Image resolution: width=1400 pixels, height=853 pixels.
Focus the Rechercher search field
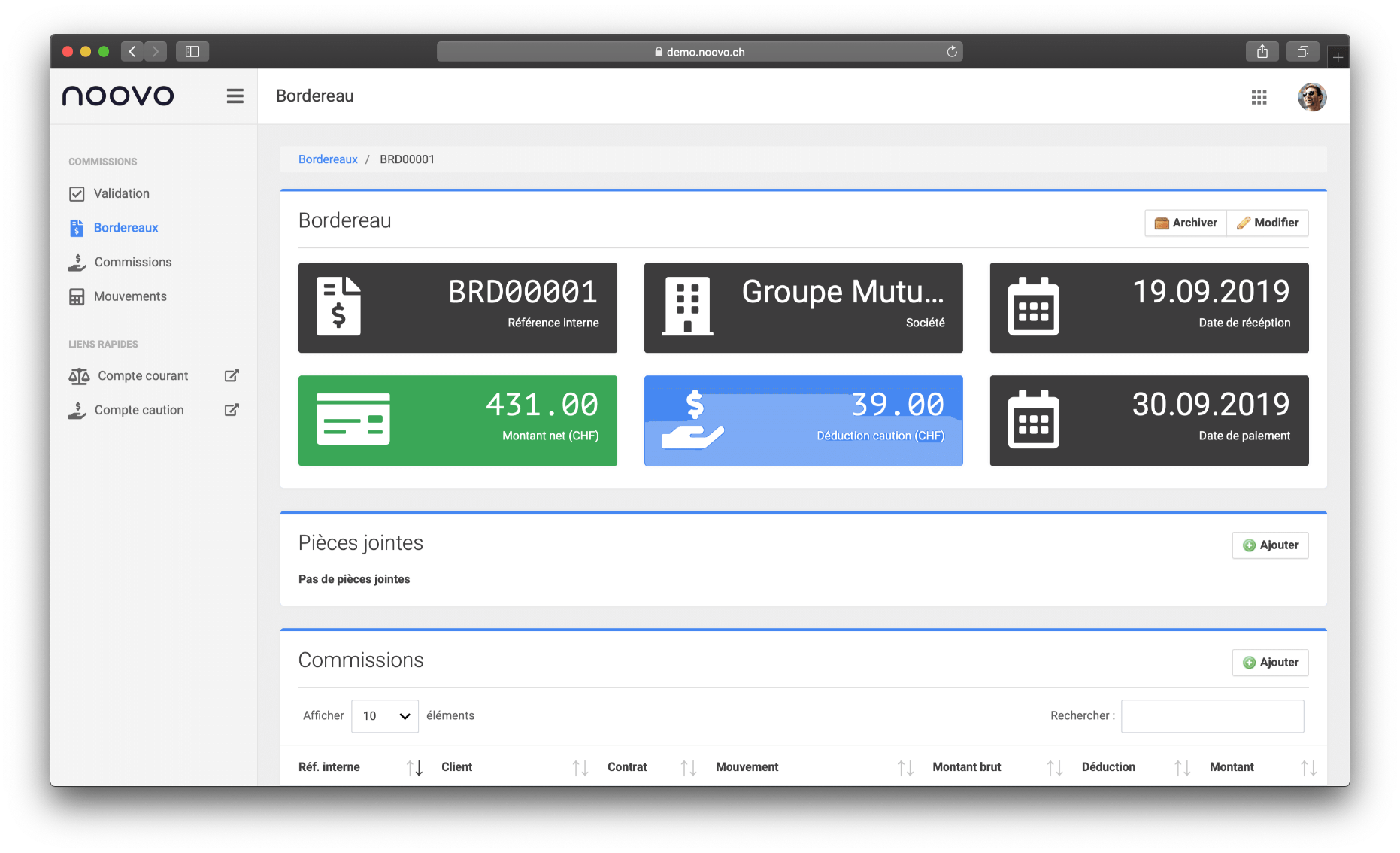tap(1212, 716)
